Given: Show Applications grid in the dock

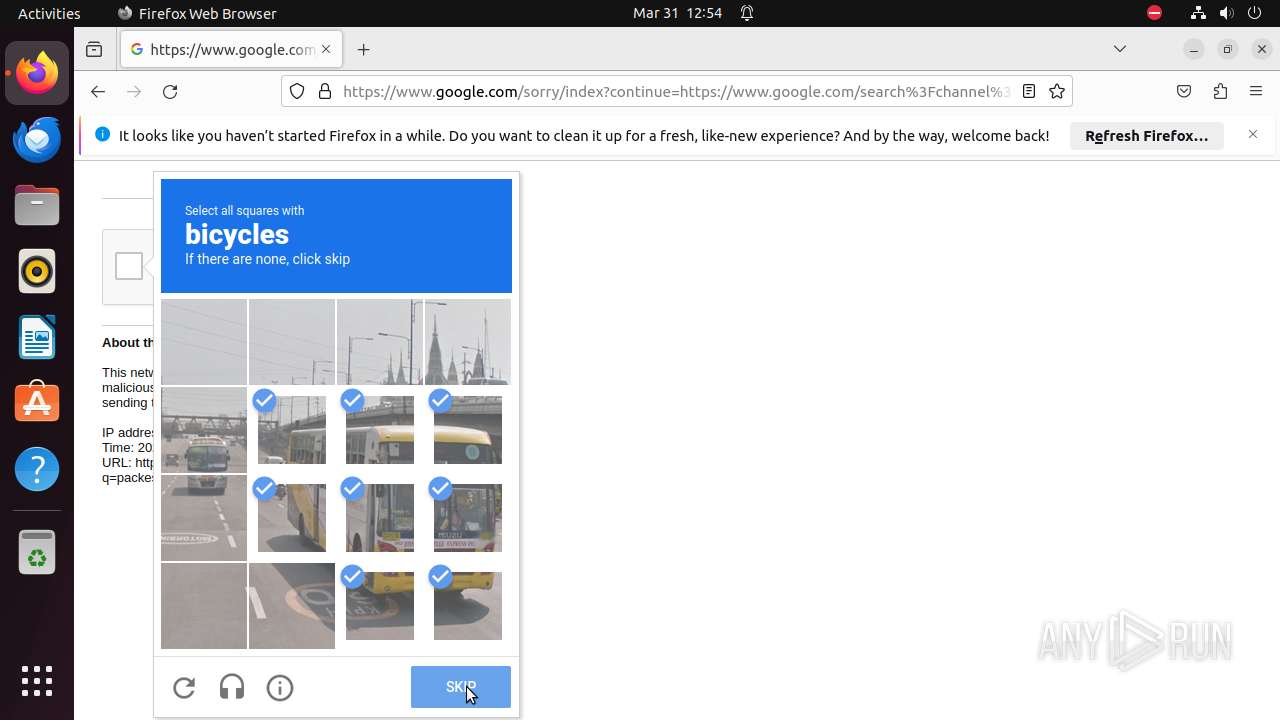Looking at the screenshot, I should tap(37, 681).
